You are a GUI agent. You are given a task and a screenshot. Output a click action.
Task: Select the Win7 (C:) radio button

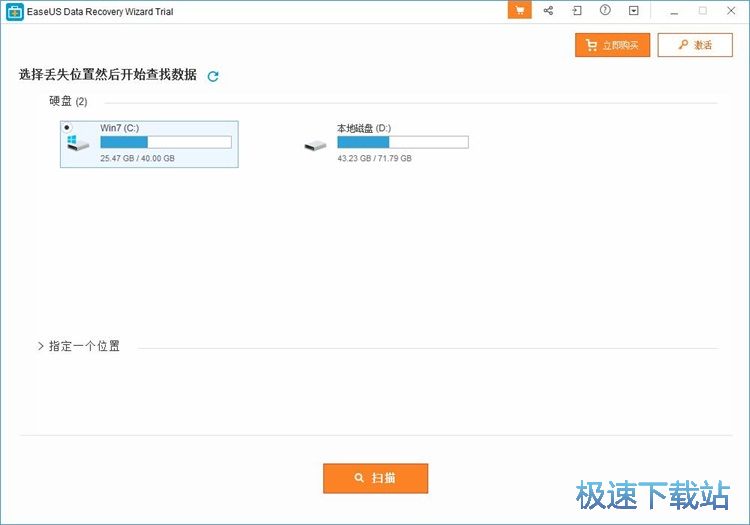coord(67,127)
